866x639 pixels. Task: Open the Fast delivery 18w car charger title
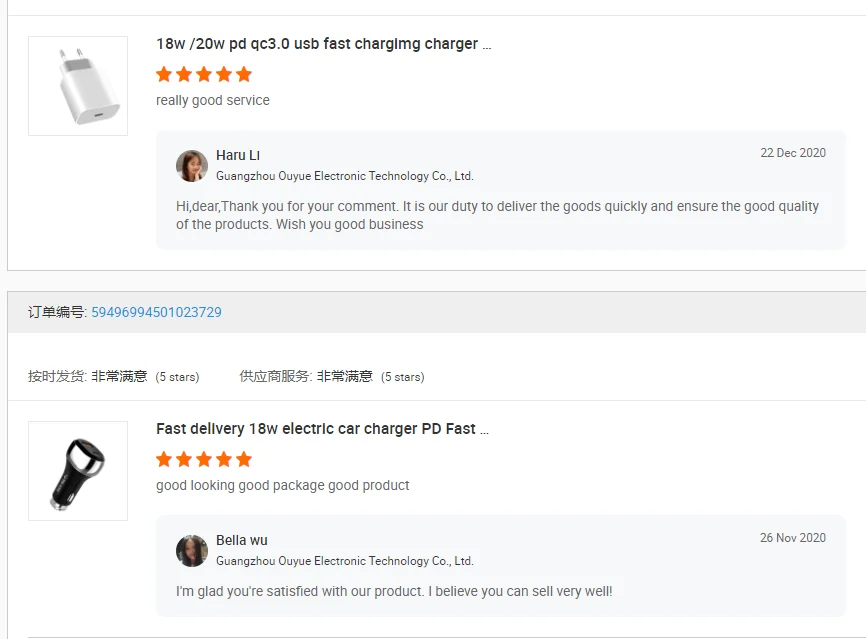322,429
